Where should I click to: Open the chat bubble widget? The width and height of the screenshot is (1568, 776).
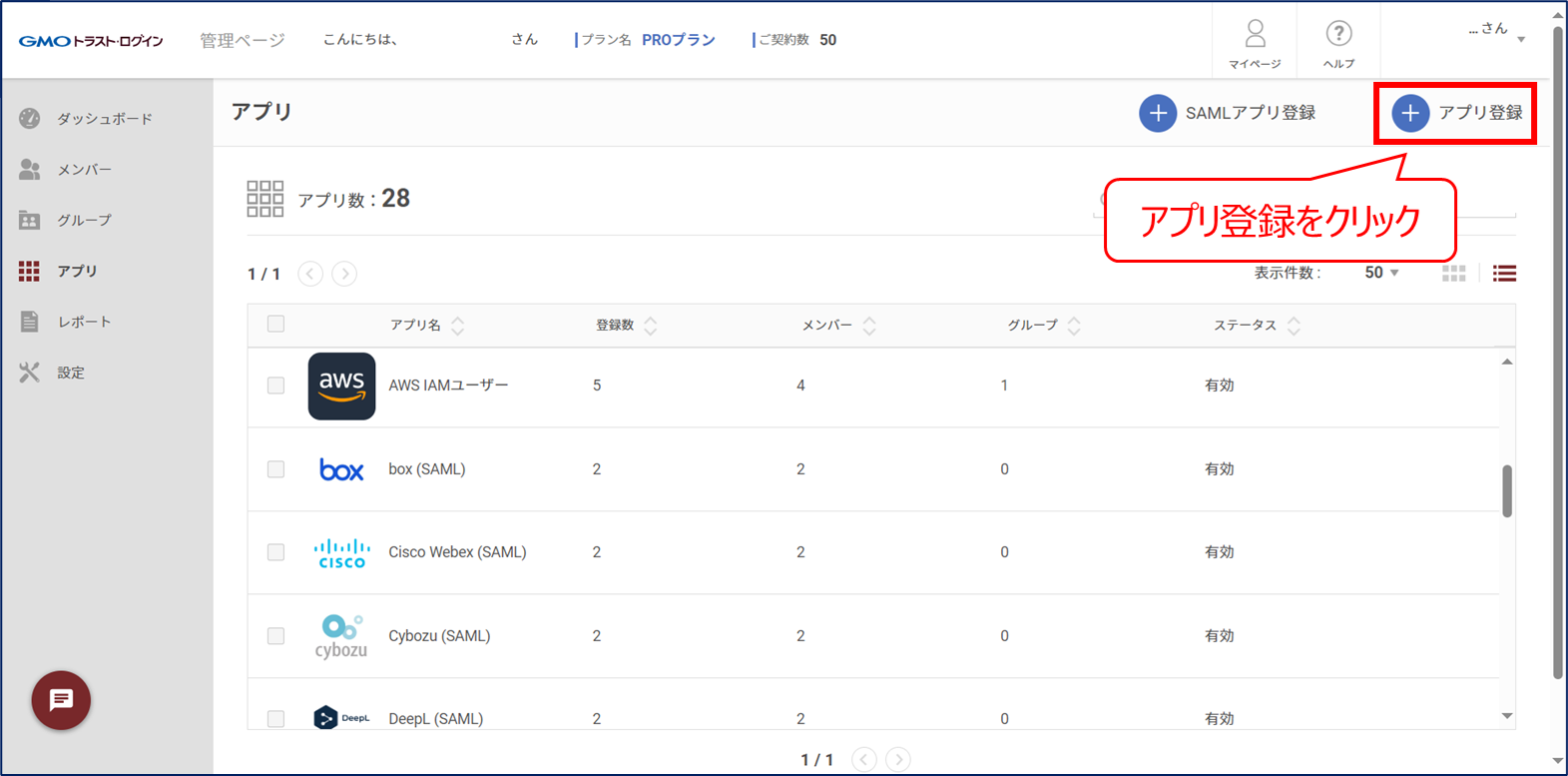pos(61,700)
